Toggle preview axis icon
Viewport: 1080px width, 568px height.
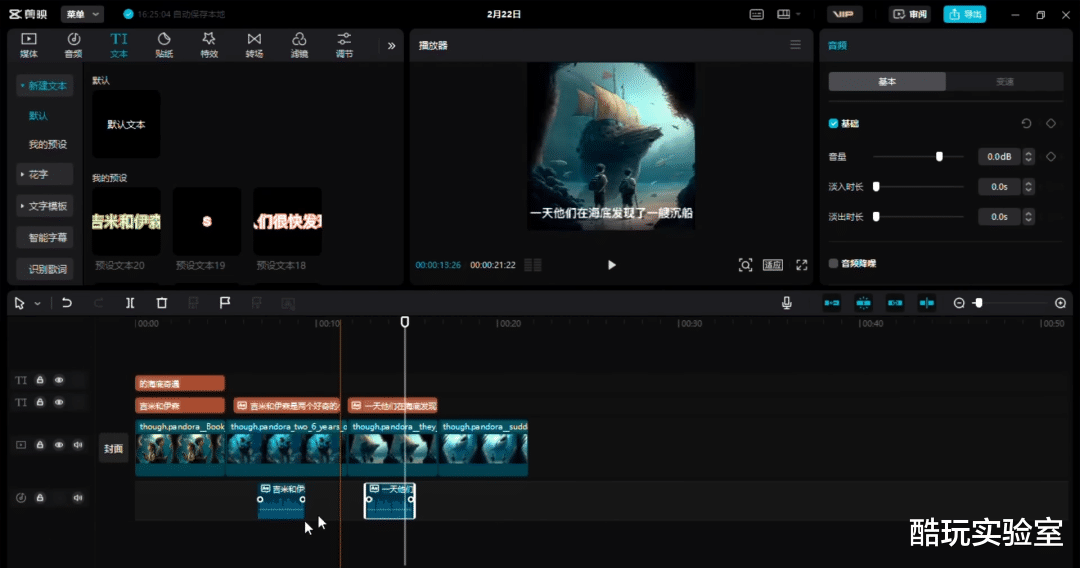click(926, 303)
